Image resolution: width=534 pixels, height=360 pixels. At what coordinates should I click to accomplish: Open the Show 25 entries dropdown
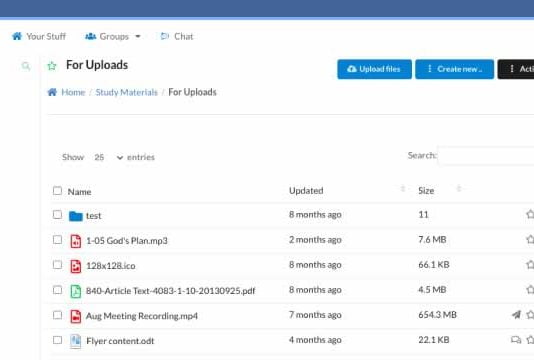pos(108,157)
